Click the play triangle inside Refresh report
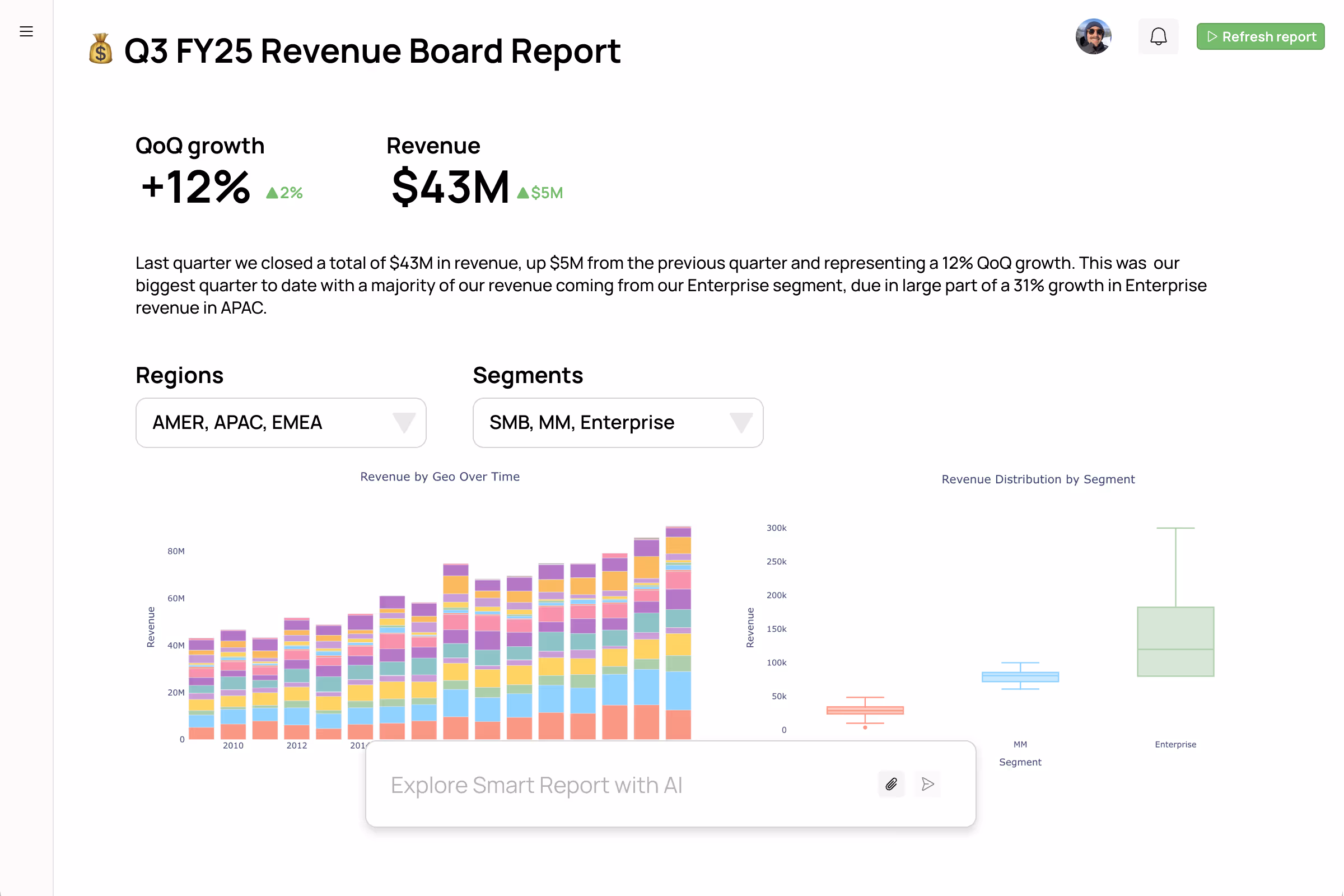 1214,36
